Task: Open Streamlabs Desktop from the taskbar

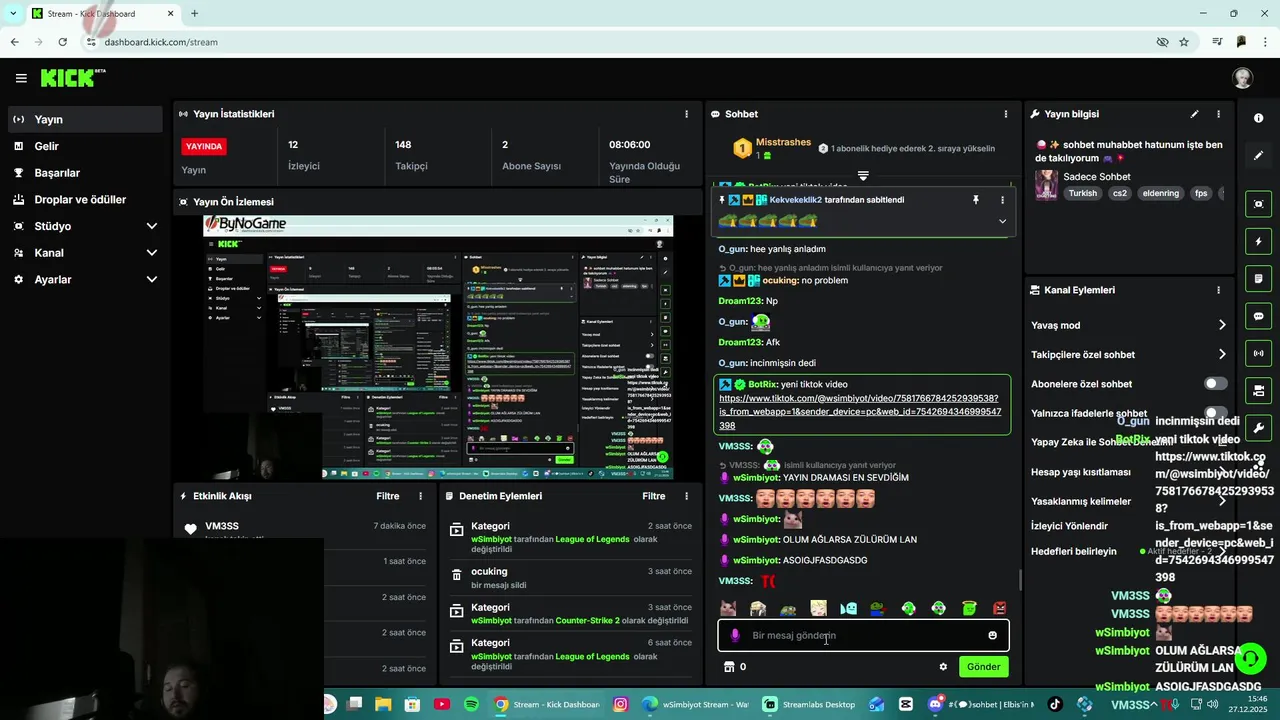Action: tap(810, 704)
